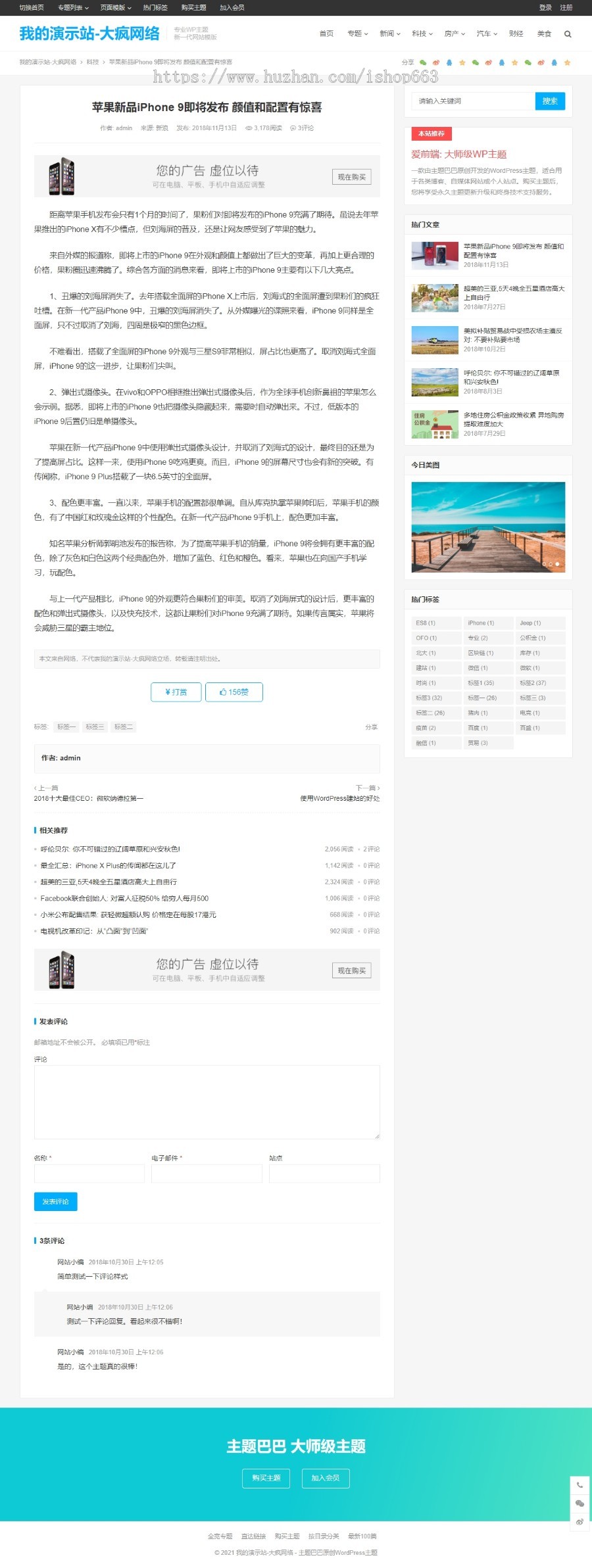
Task: Open related post 电视机改革印记
Action: coord(94,931)
